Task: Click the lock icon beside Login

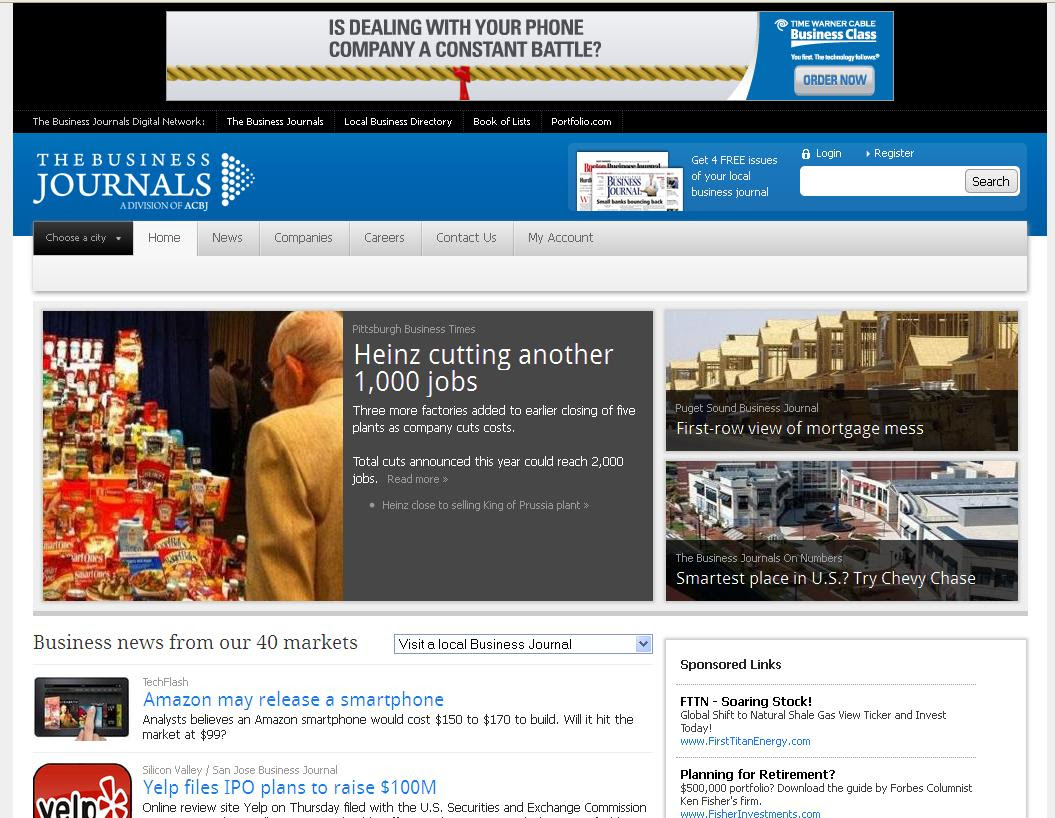Action: click(805, 154)
